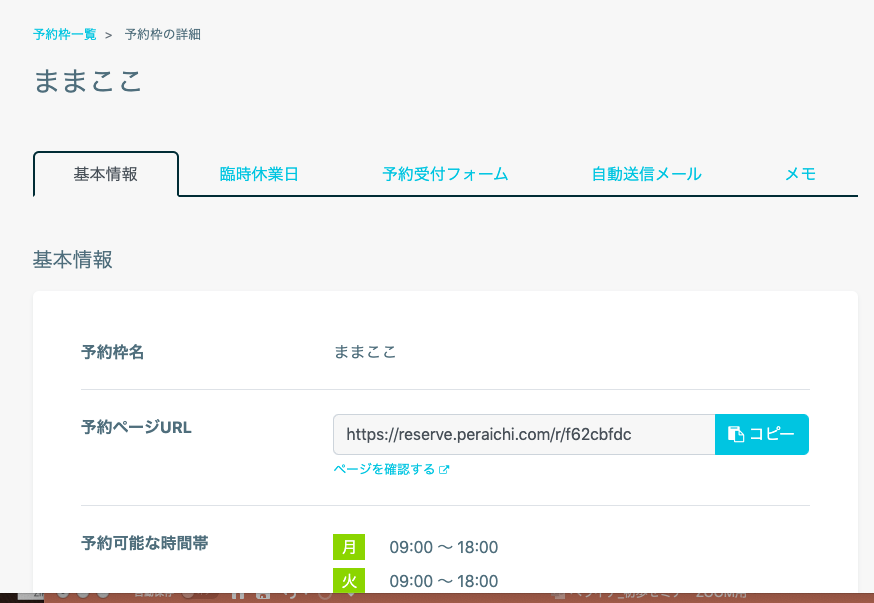
Task: Select the 基本情報 tab
Action: pyautogui.click(x=106, y=174)
